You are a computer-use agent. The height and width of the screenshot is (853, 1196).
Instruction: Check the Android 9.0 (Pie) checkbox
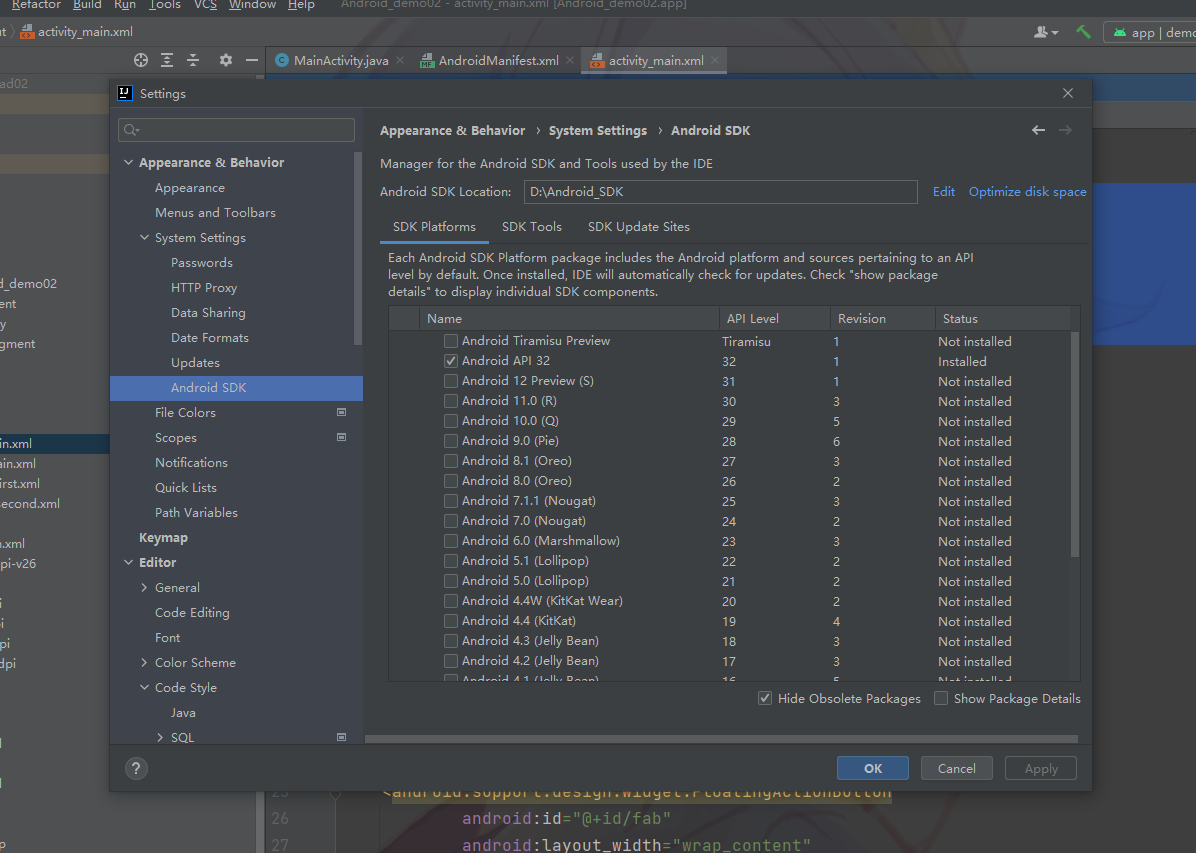coord(451,441)
